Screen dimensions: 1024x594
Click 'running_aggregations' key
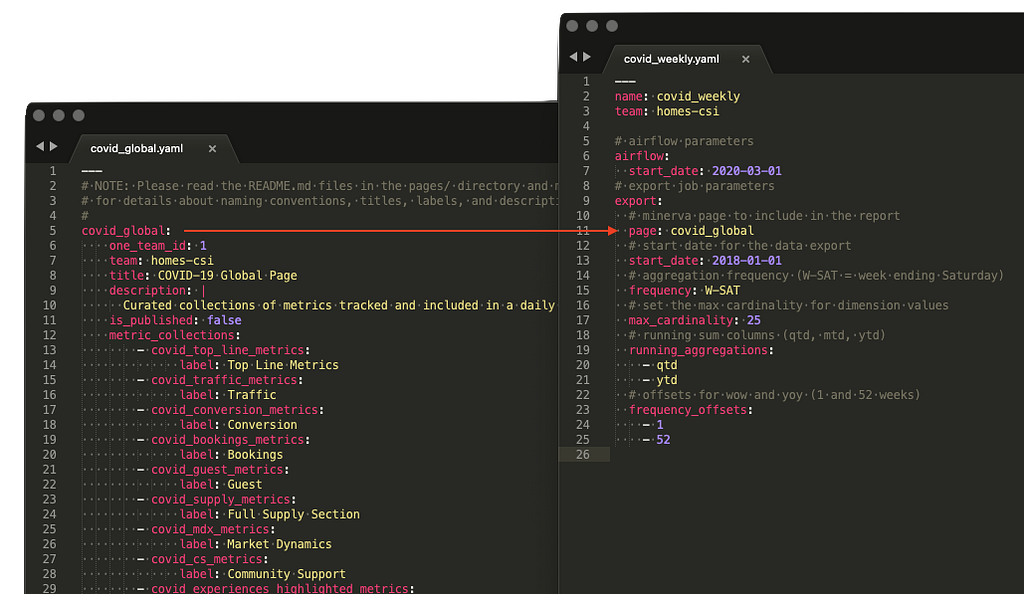click(698, 351)
